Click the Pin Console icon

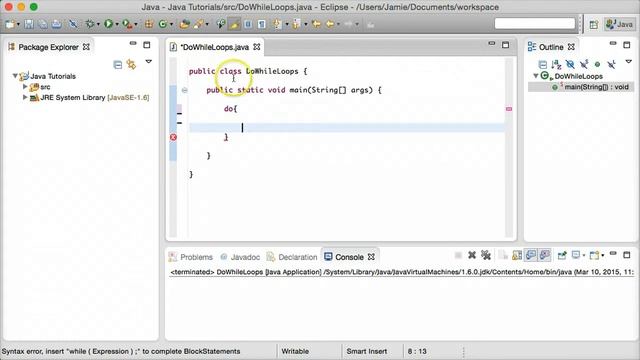[x=562, y=256]
